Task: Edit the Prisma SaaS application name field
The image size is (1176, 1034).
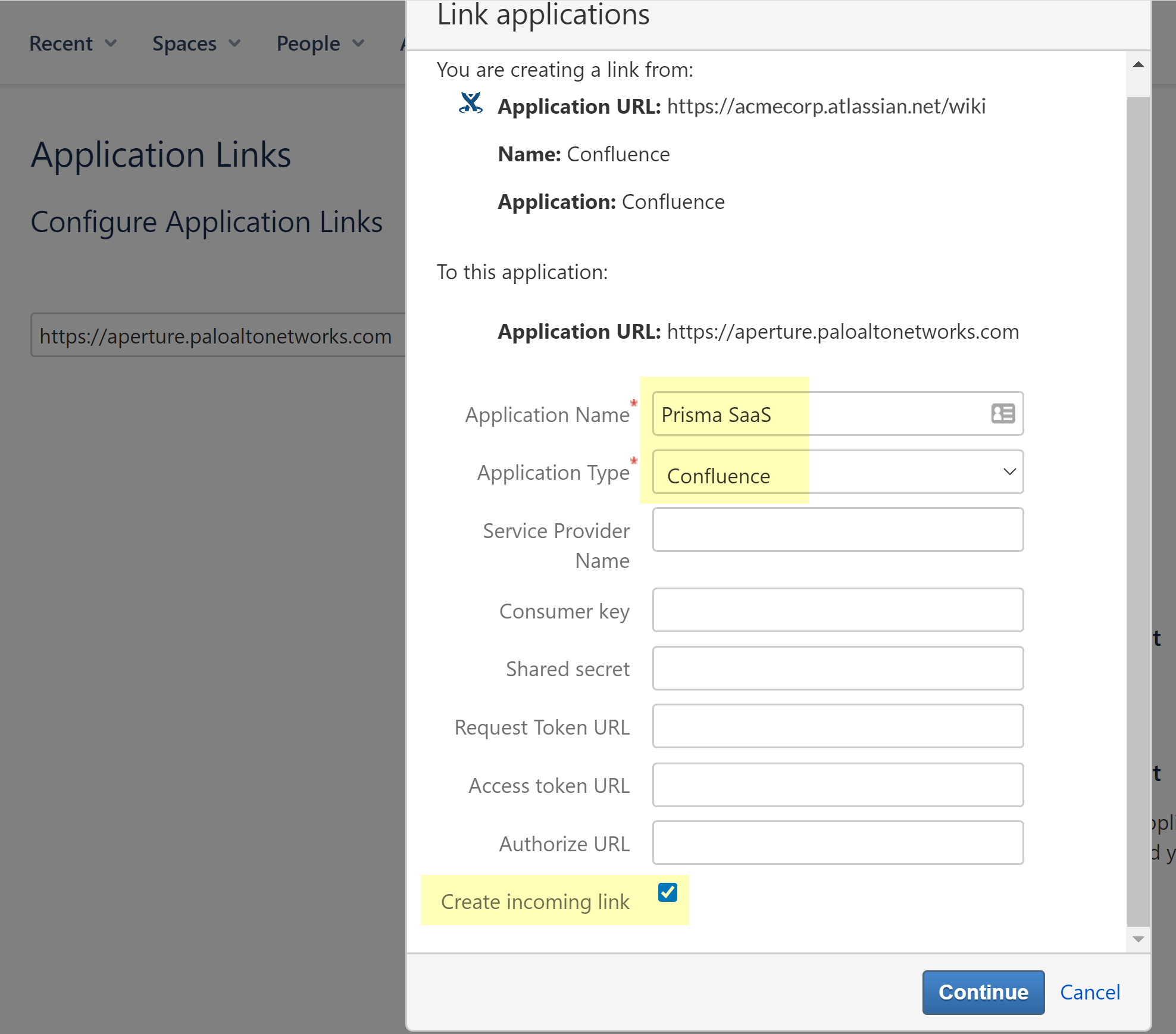Action: pos(774,414)
